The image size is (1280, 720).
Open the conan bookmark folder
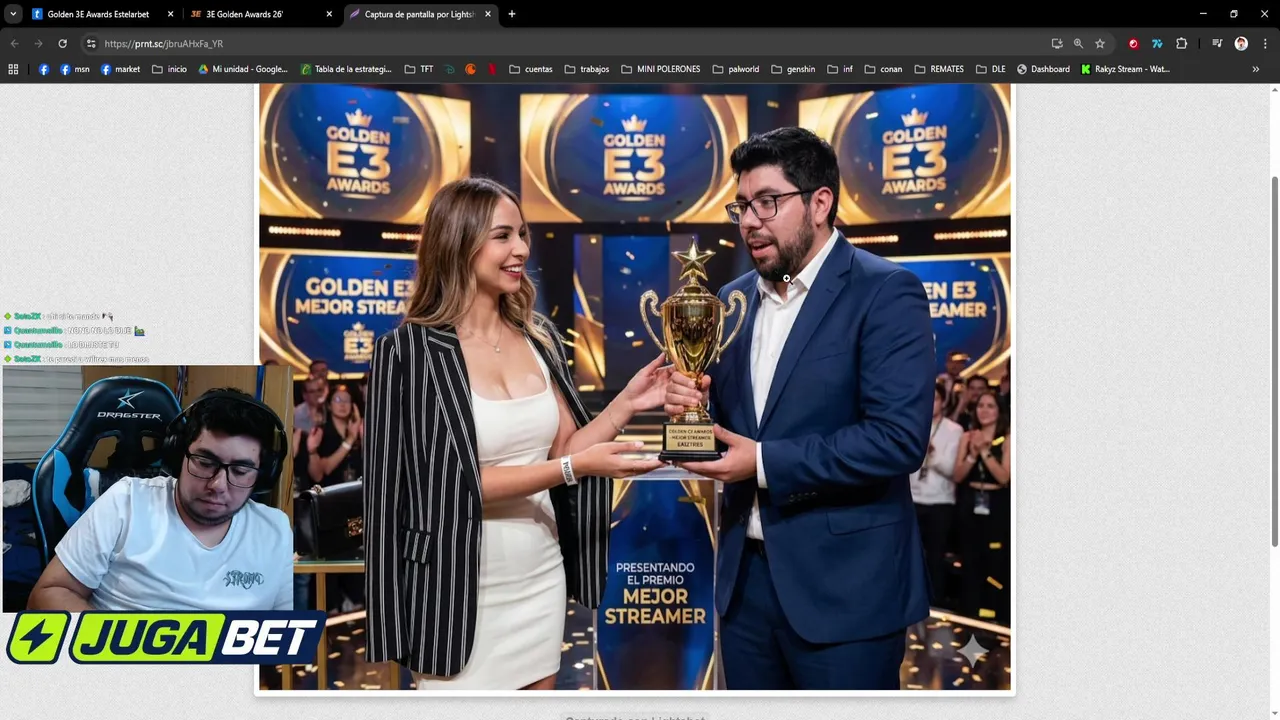coord(883,69)
